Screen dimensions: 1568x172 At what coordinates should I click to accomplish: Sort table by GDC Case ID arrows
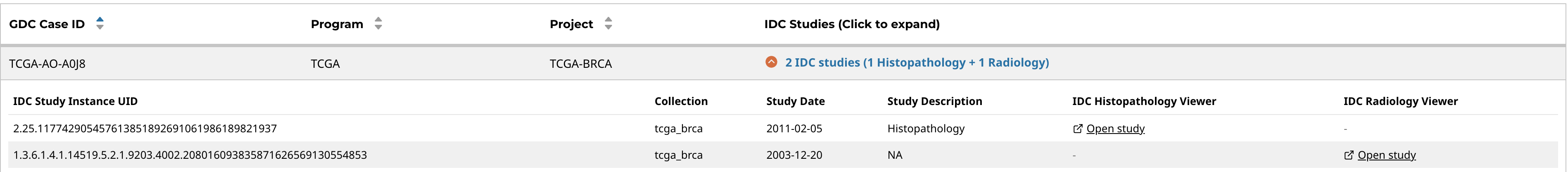(100, 23)
